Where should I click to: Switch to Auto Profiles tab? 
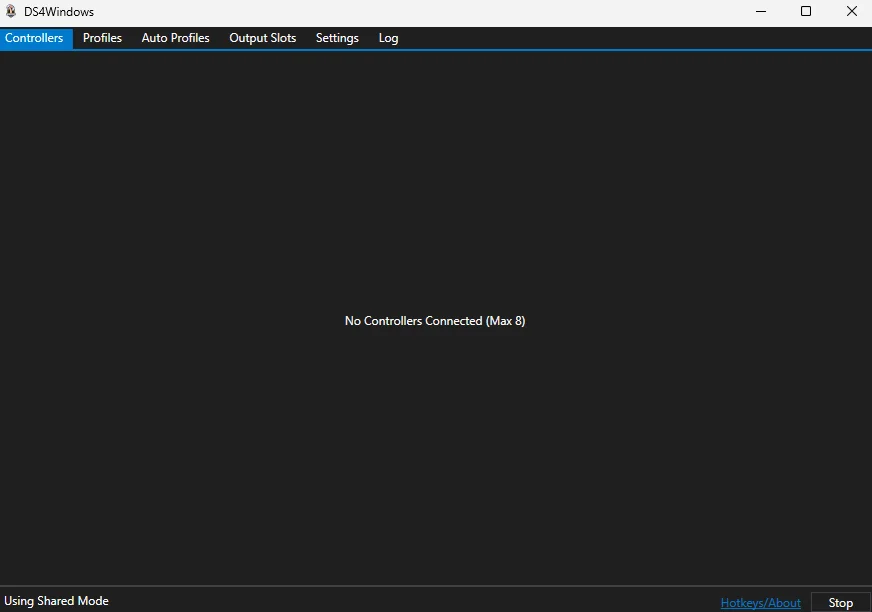point(176,38)
